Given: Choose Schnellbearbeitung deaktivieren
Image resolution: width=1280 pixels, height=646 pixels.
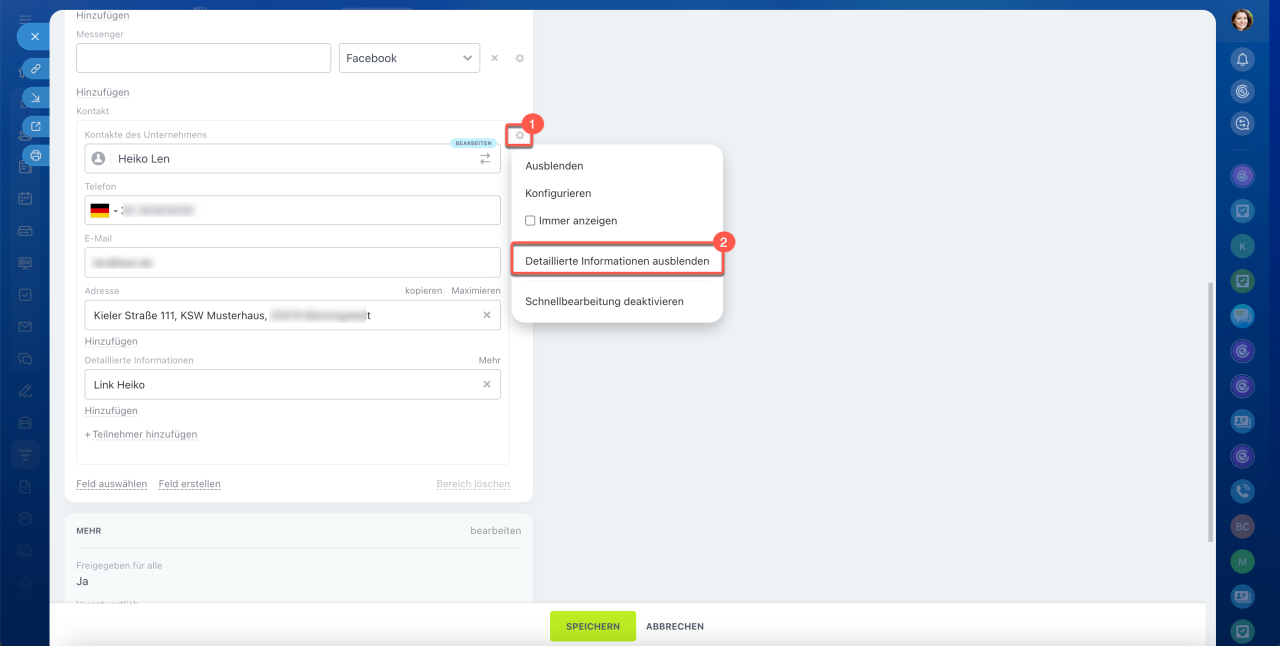Looking at the screenshot, I should coord(604,301).
